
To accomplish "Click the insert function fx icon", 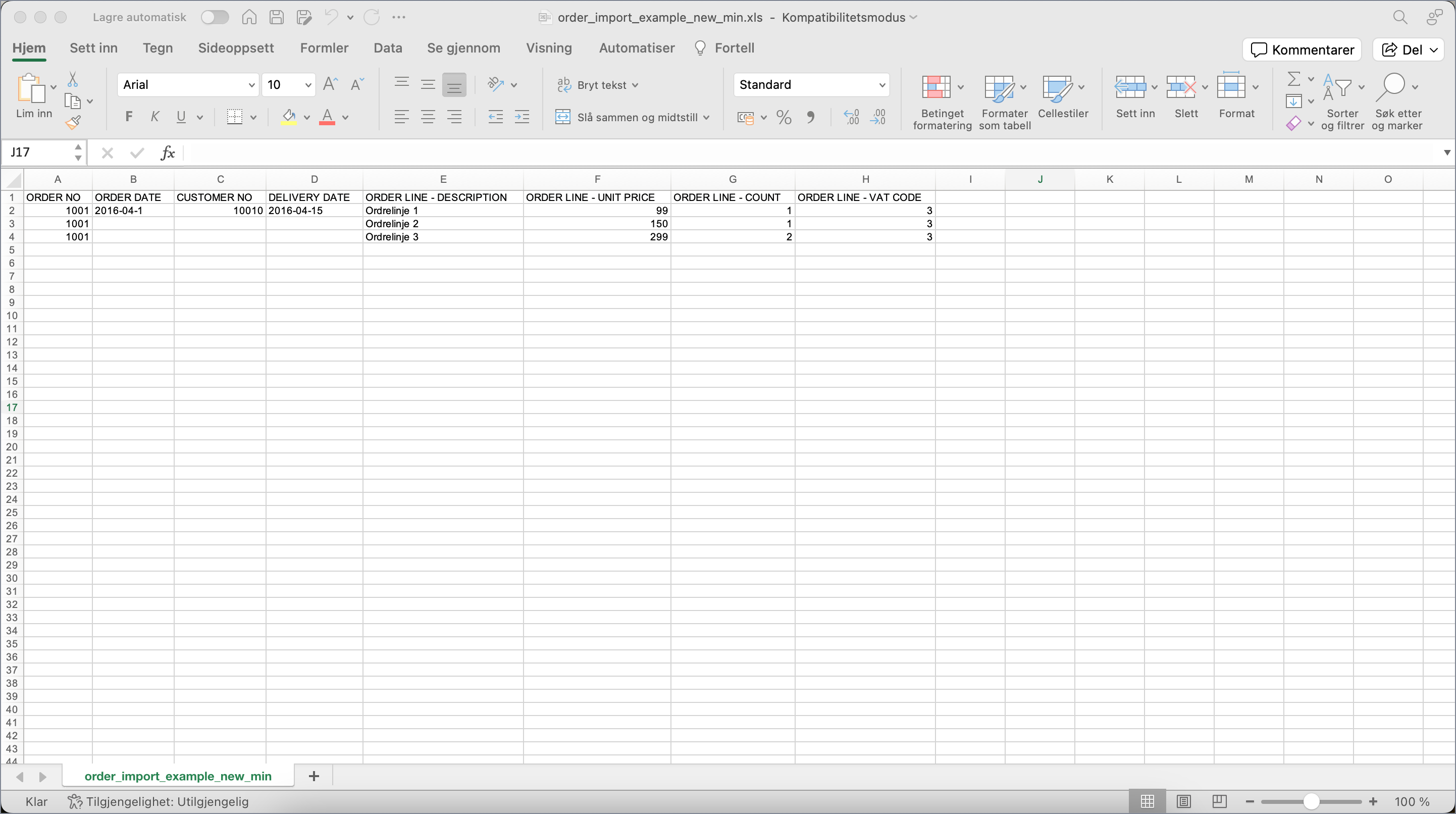I will (167, 152).
